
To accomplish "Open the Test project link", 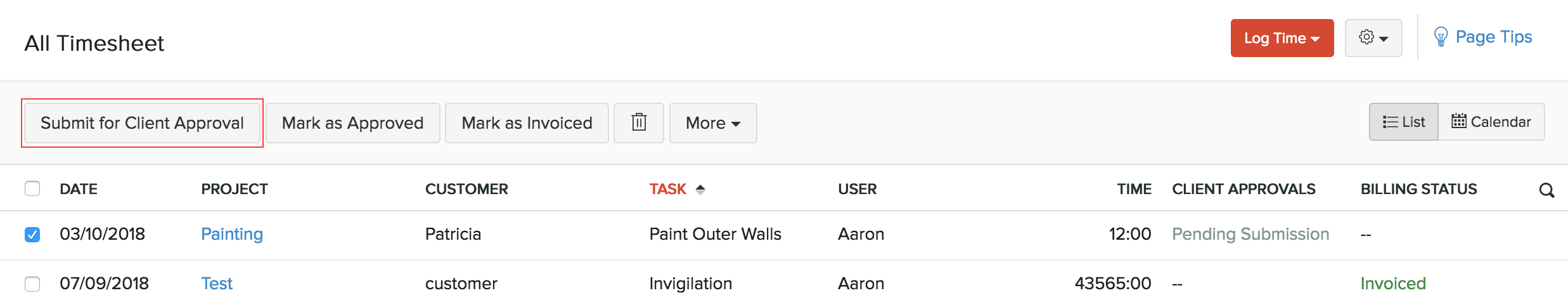I will click(217, 284).
